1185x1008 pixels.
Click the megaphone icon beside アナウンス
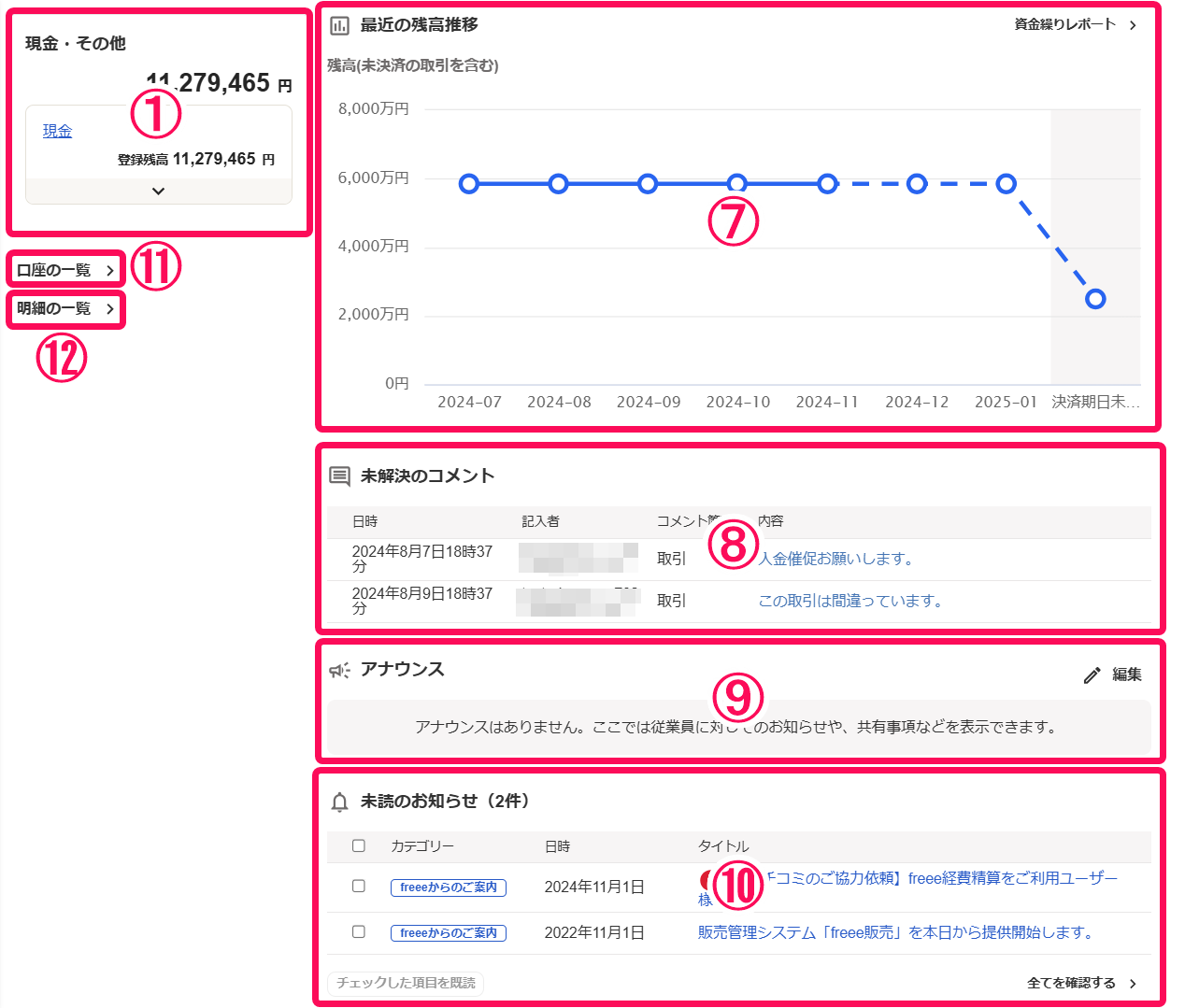click(x=340, y=670)
